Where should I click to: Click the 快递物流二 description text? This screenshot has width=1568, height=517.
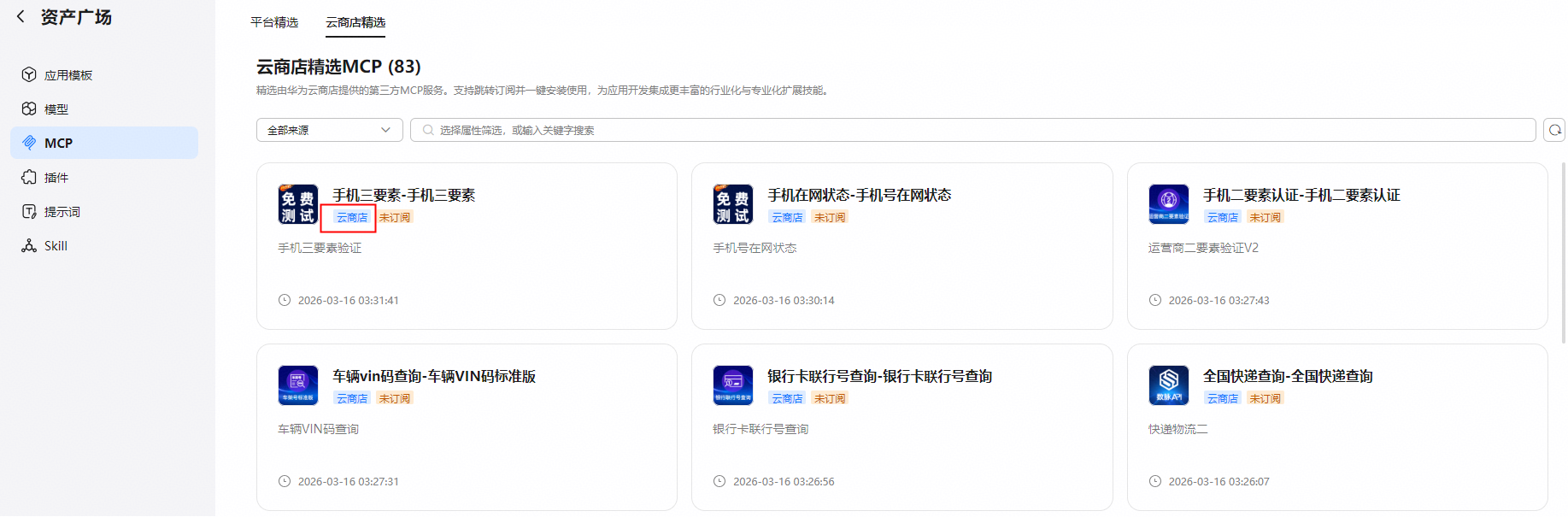pyautogui.click(x=1178, y=429)
